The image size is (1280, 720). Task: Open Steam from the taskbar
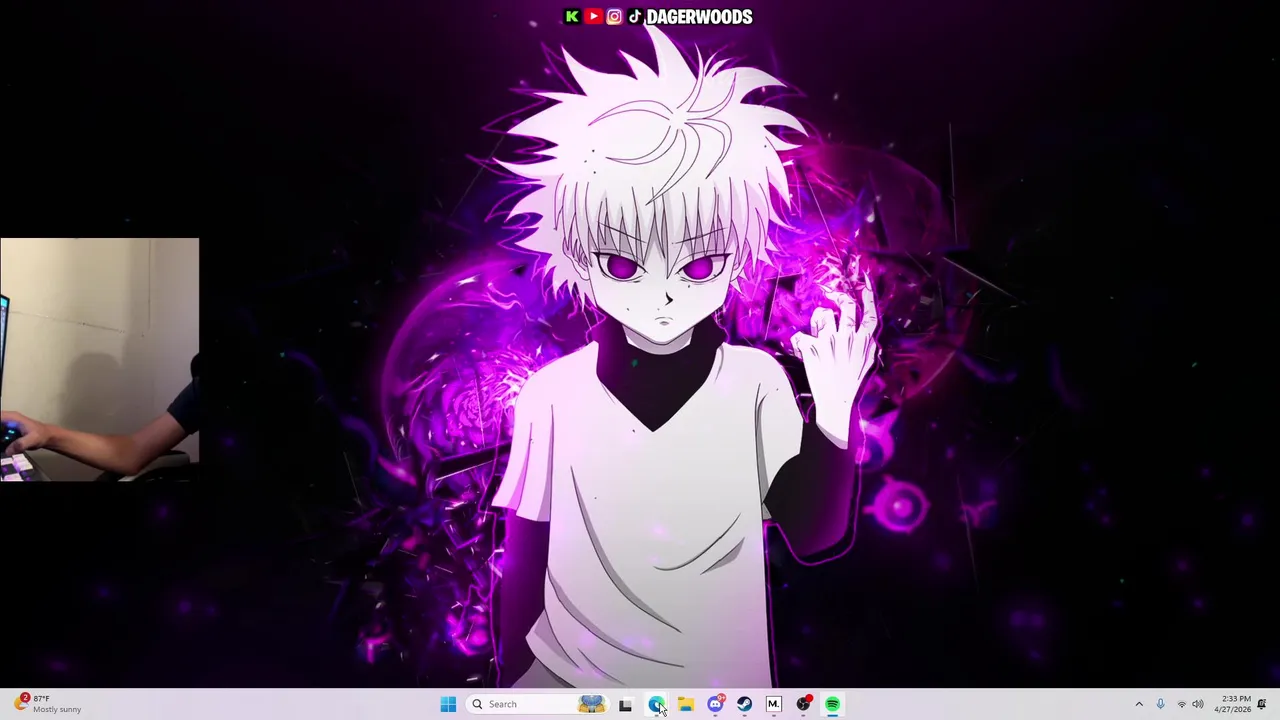pos(744,704)
